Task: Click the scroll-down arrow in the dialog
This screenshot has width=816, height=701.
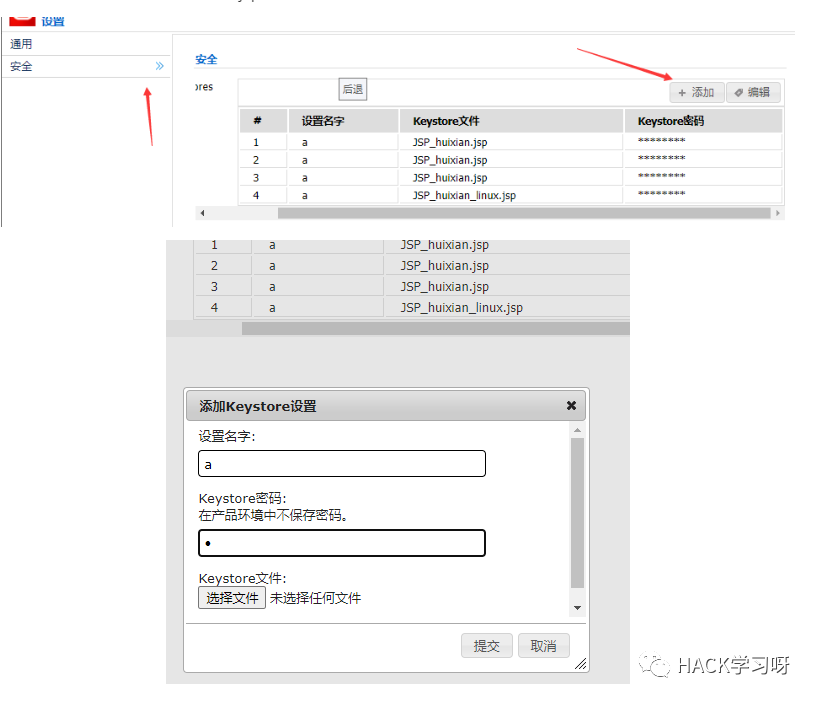Action: (x=577, y=605)
